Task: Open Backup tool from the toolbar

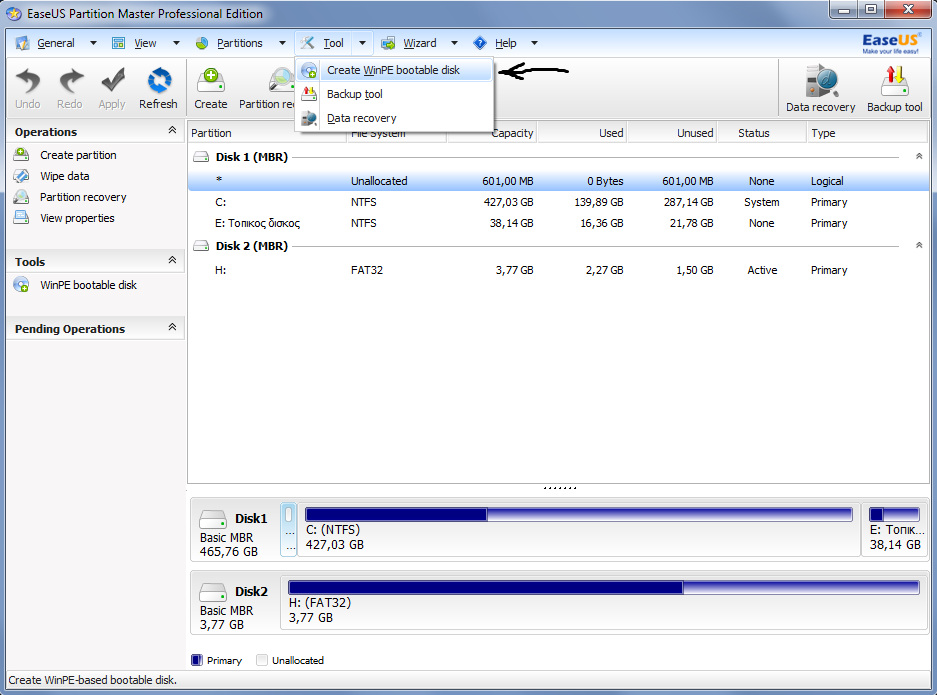Action: [895, 81]
